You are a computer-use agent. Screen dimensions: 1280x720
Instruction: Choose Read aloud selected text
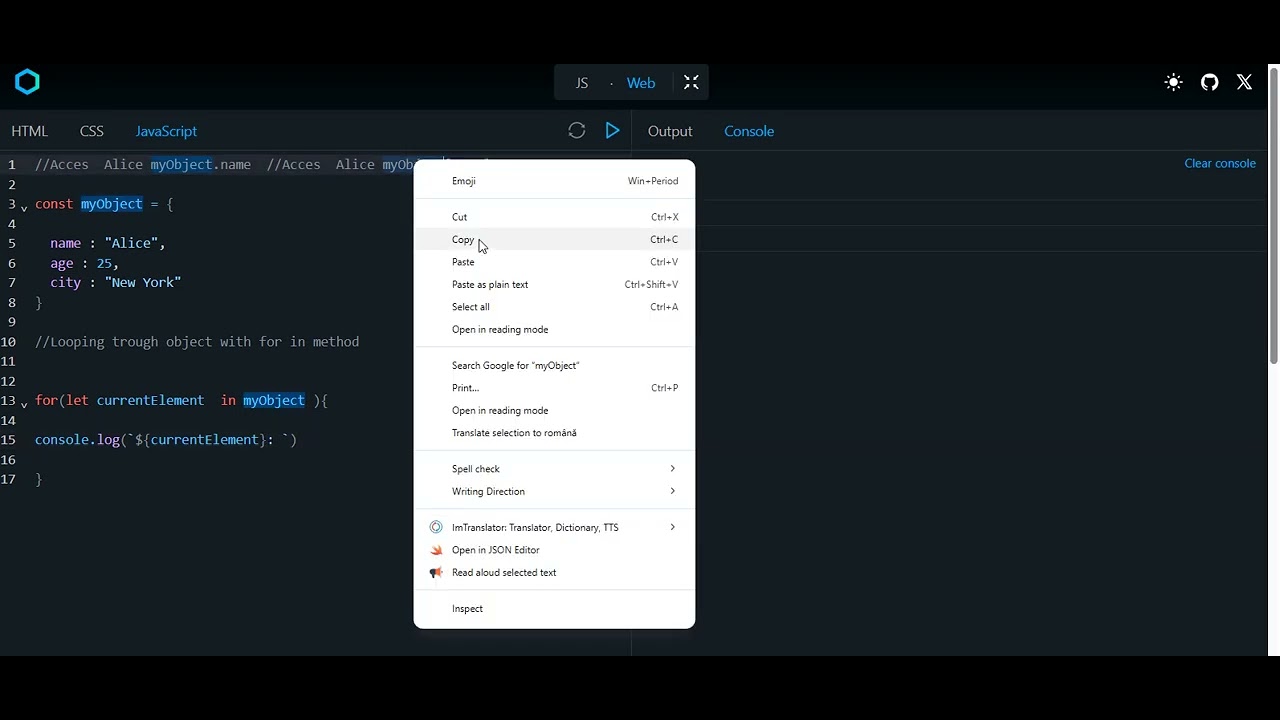pyautogui.click(x=554, y=573)
